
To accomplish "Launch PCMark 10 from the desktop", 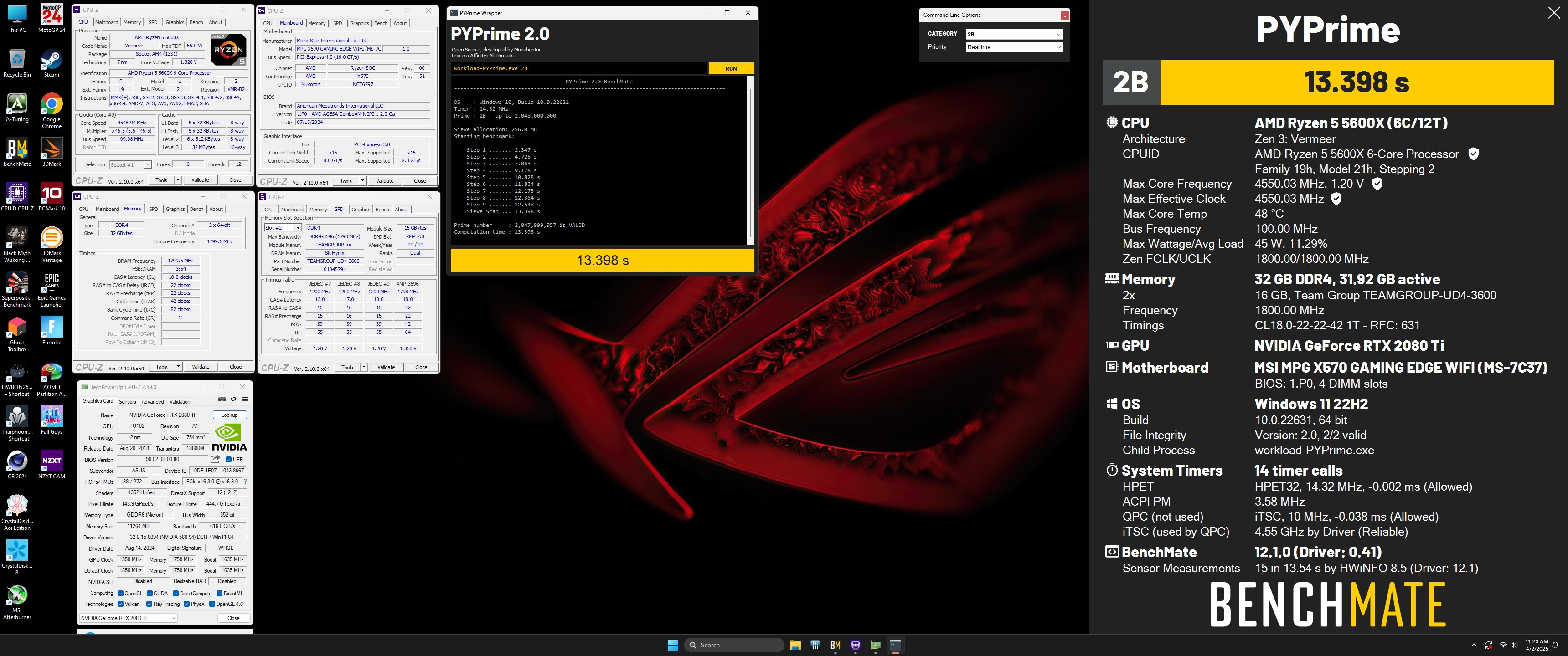I will click(x=52, y=196).
